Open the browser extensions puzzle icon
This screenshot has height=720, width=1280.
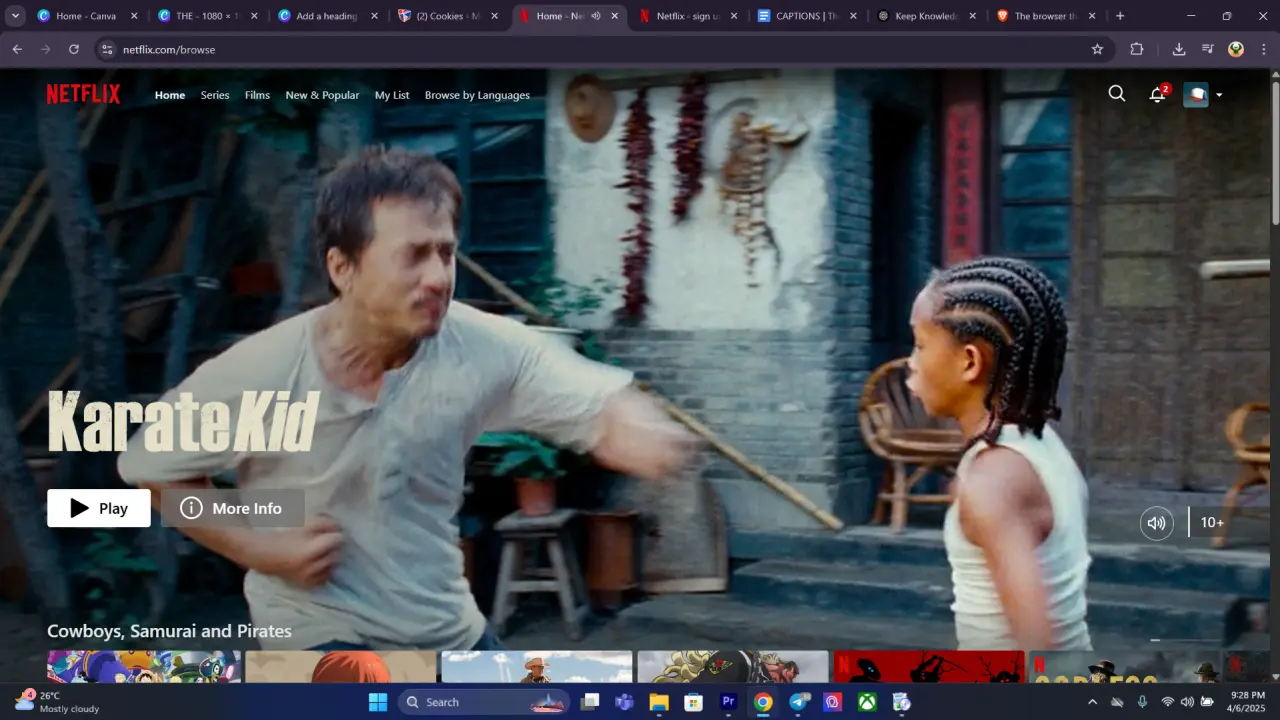click(x=1137, y=49)
